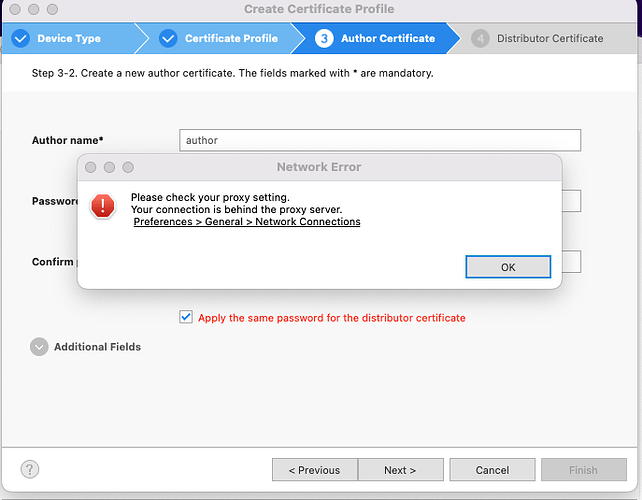Click the < Previous button
The image size is (642, 500).
click(315, 470)
